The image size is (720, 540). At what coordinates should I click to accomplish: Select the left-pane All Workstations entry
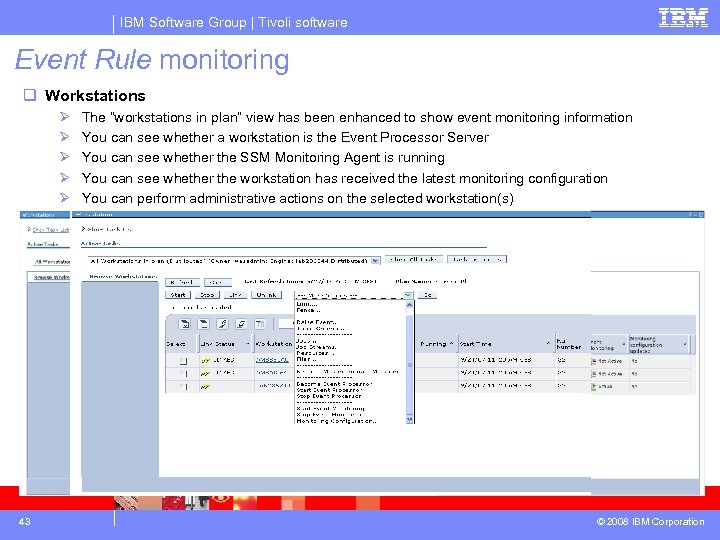(52, 262)
